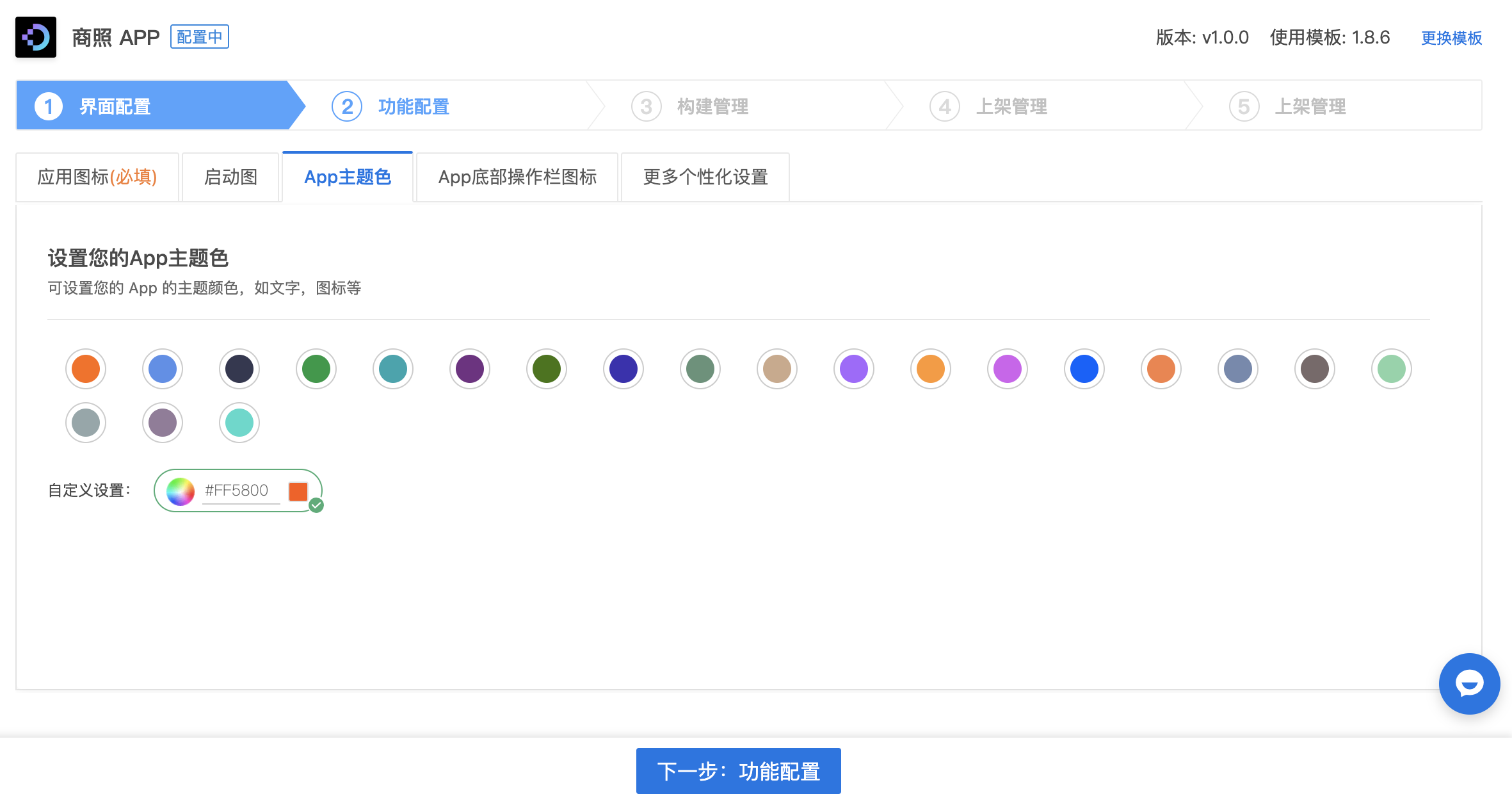The width and height of the screenshot is (1512, 803).
Task: Select the dark navy theme color
Action: point(239,369)
